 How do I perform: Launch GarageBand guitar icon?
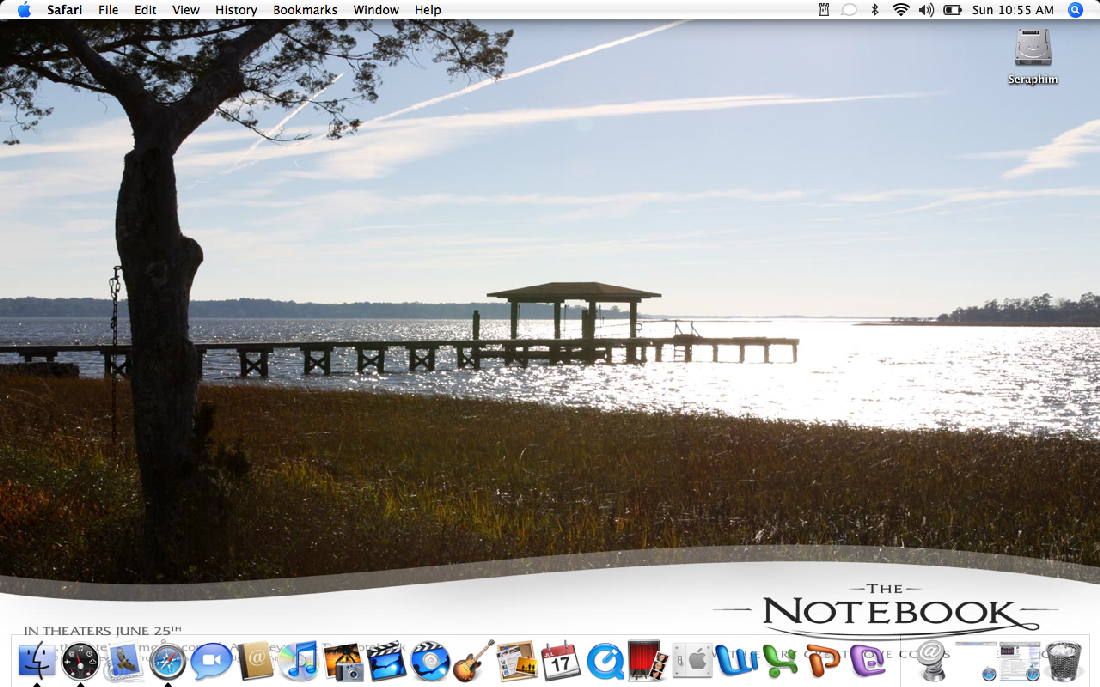474,661
